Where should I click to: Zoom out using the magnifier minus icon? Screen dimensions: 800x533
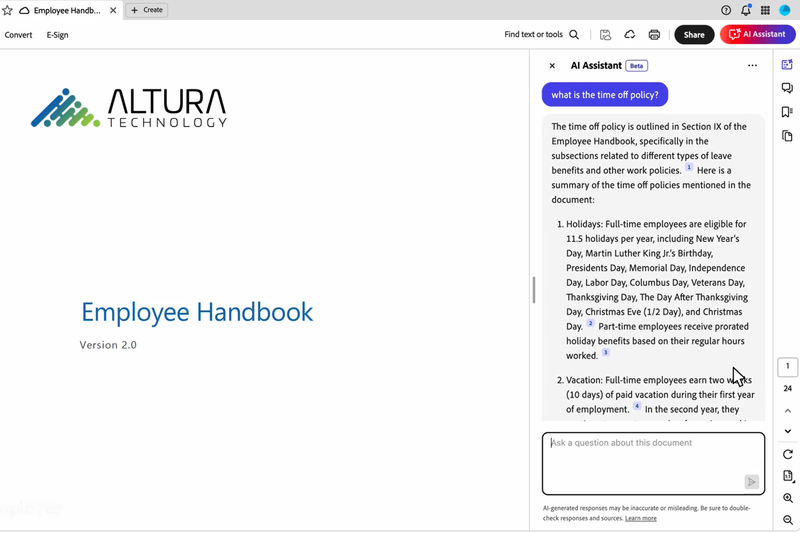tap(788, 520)
